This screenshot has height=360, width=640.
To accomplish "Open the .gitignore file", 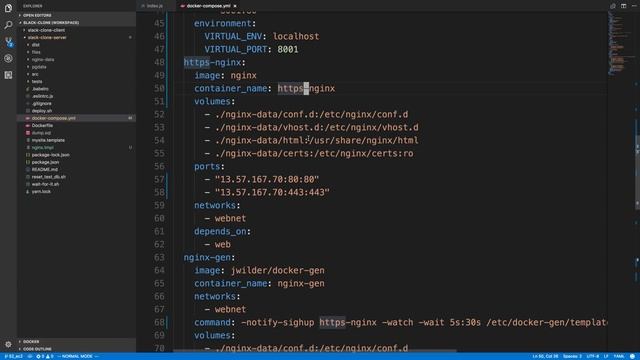I will tap(41, 103).
